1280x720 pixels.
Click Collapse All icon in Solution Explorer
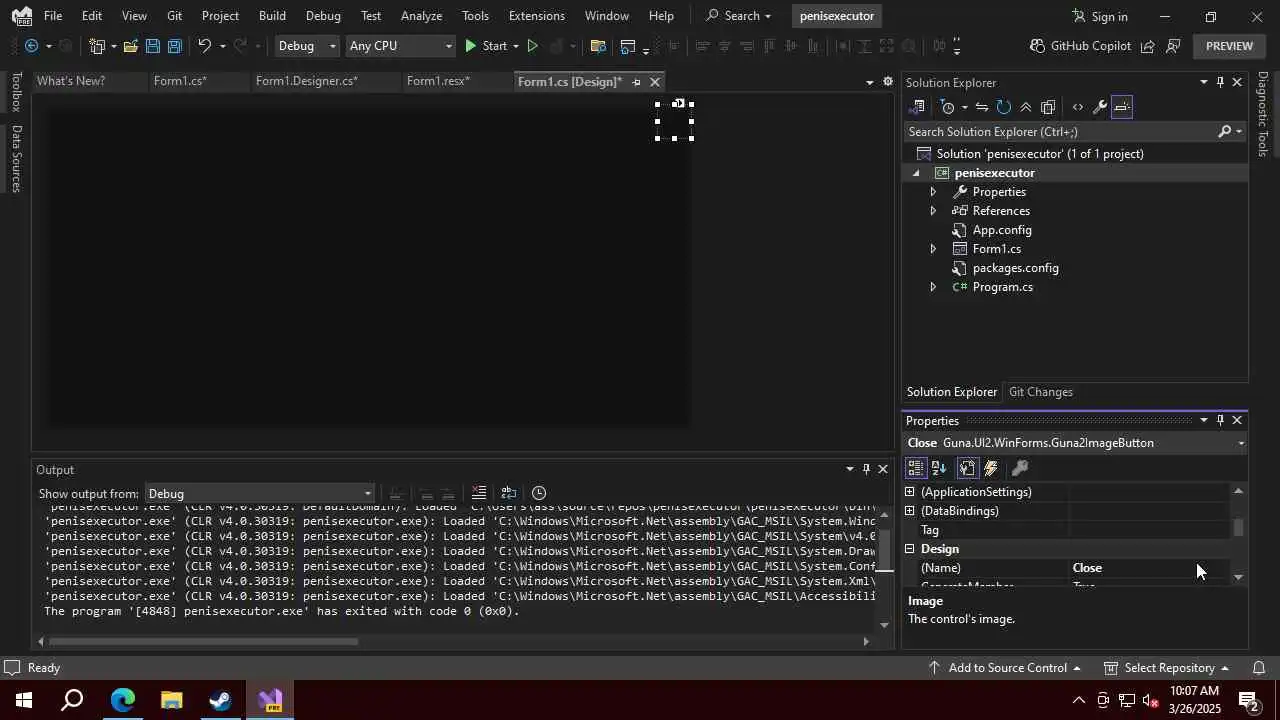(x=1026, y=107)
